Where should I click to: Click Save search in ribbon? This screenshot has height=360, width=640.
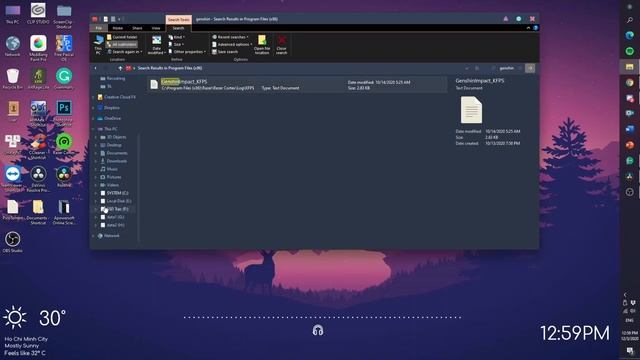pyautogui.click(x=225, y=52)
